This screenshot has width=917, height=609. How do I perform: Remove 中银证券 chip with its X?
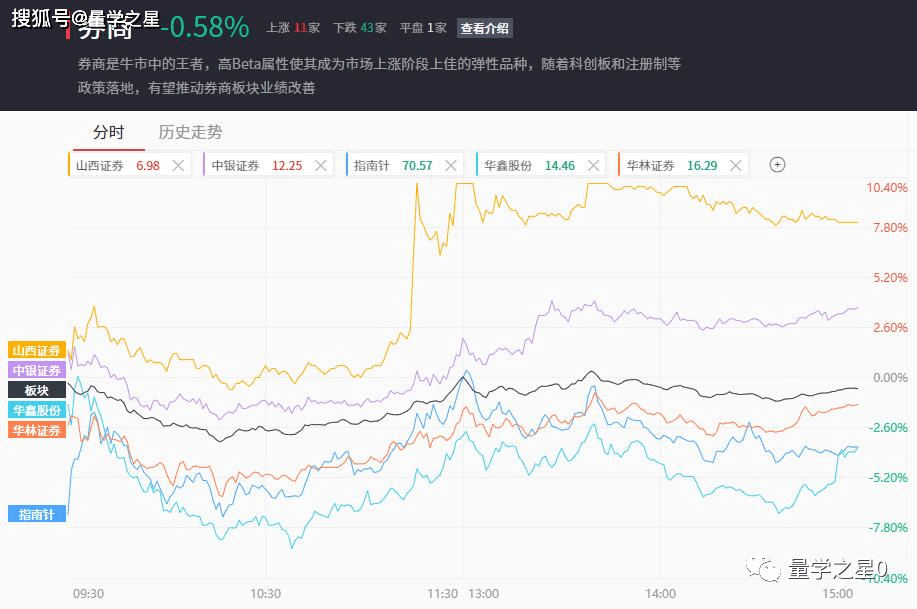coord(321,166)
